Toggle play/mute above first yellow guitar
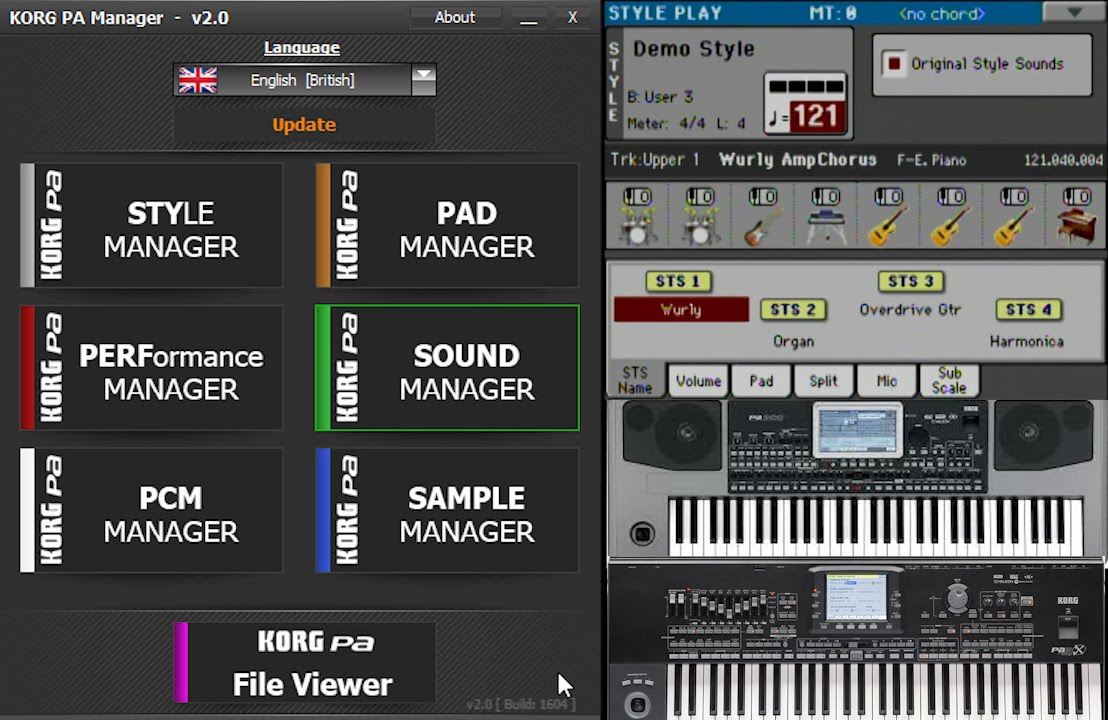Viewport: 1108px width, 720px height. [x=888, y=196]
